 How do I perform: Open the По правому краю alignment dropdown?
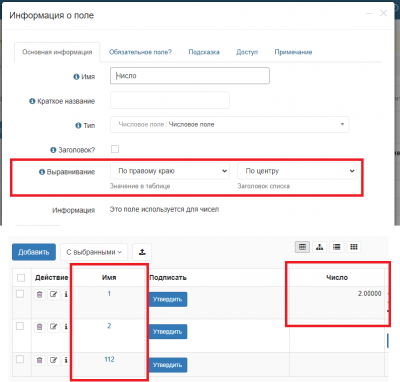pos(170,171)
